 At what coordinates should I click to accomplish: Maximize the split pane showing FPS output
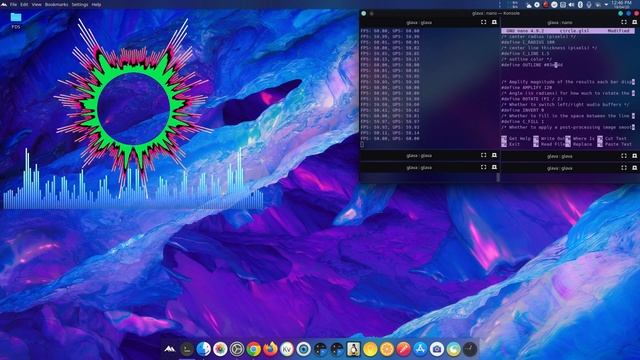[484, 22]
